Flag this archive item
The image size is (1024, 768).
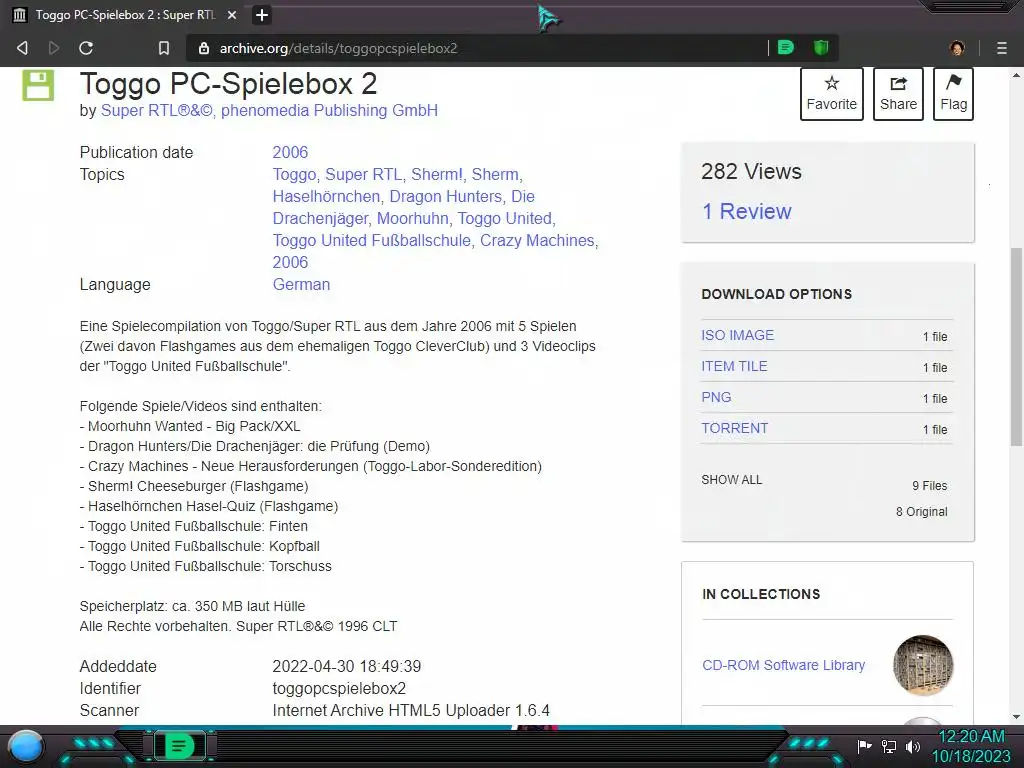(953, 94)
